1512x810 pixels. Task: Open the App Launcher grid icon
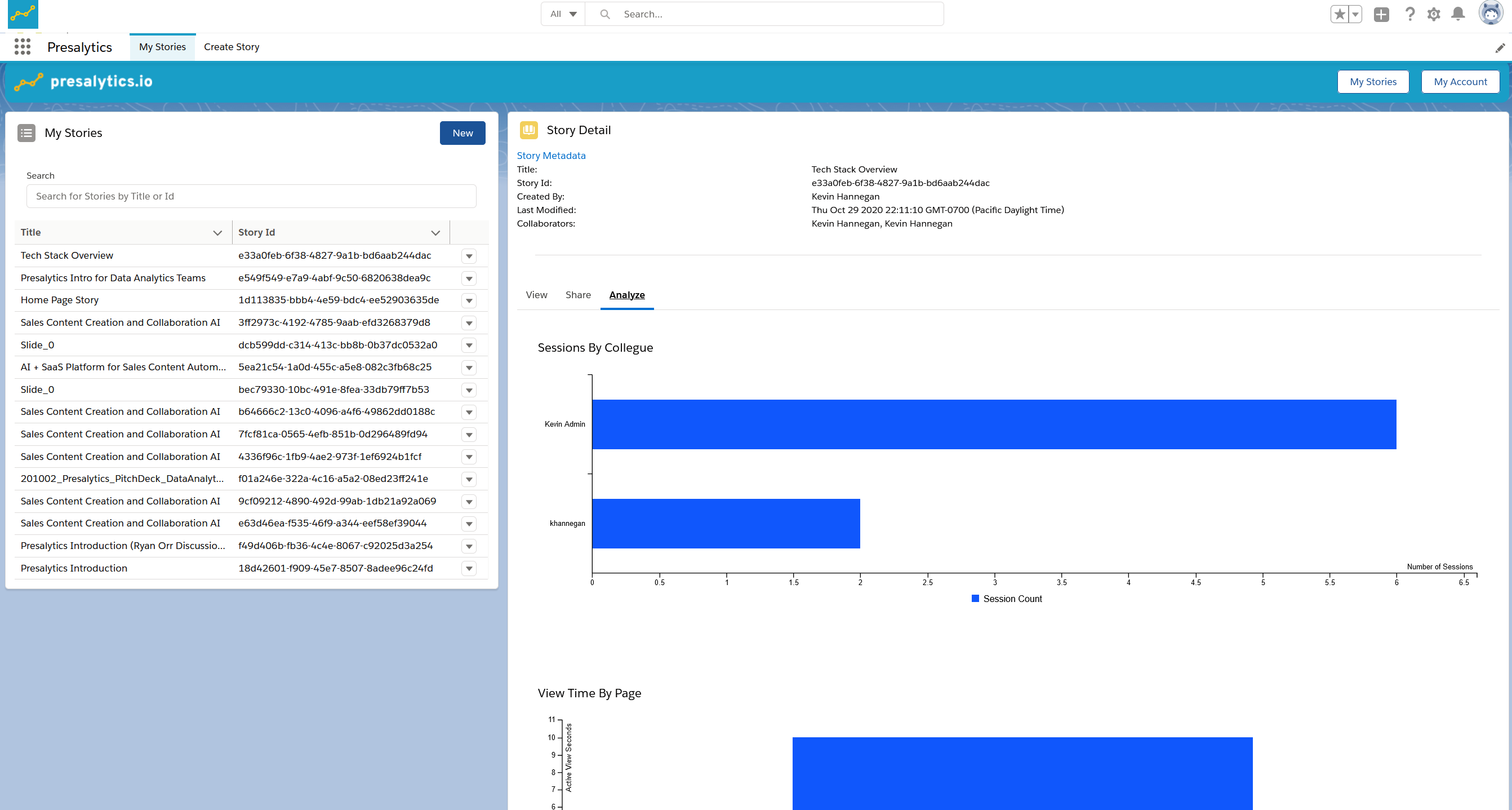(23, 47)
